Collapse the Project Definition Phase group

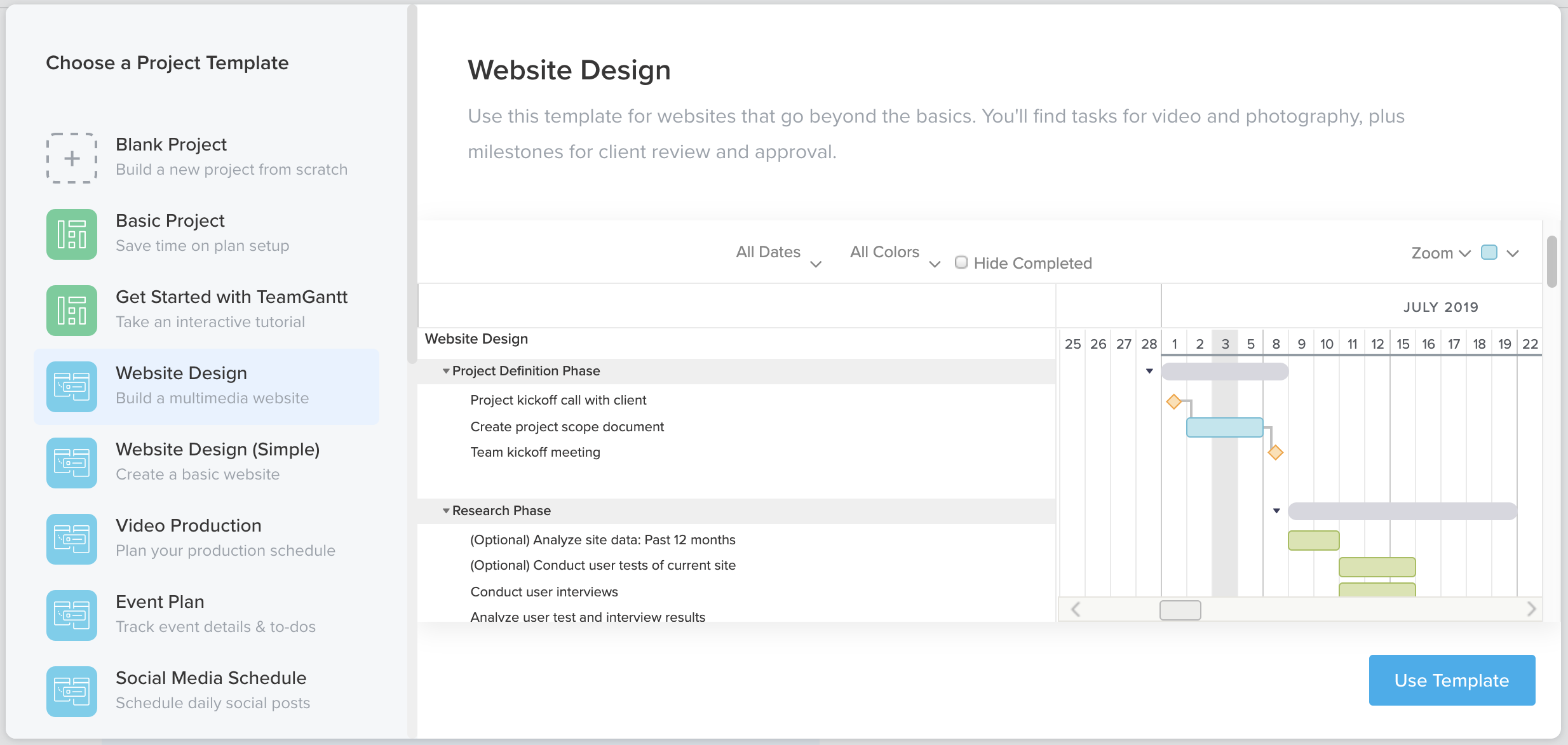pyautogui.click(x=446, y=371)
